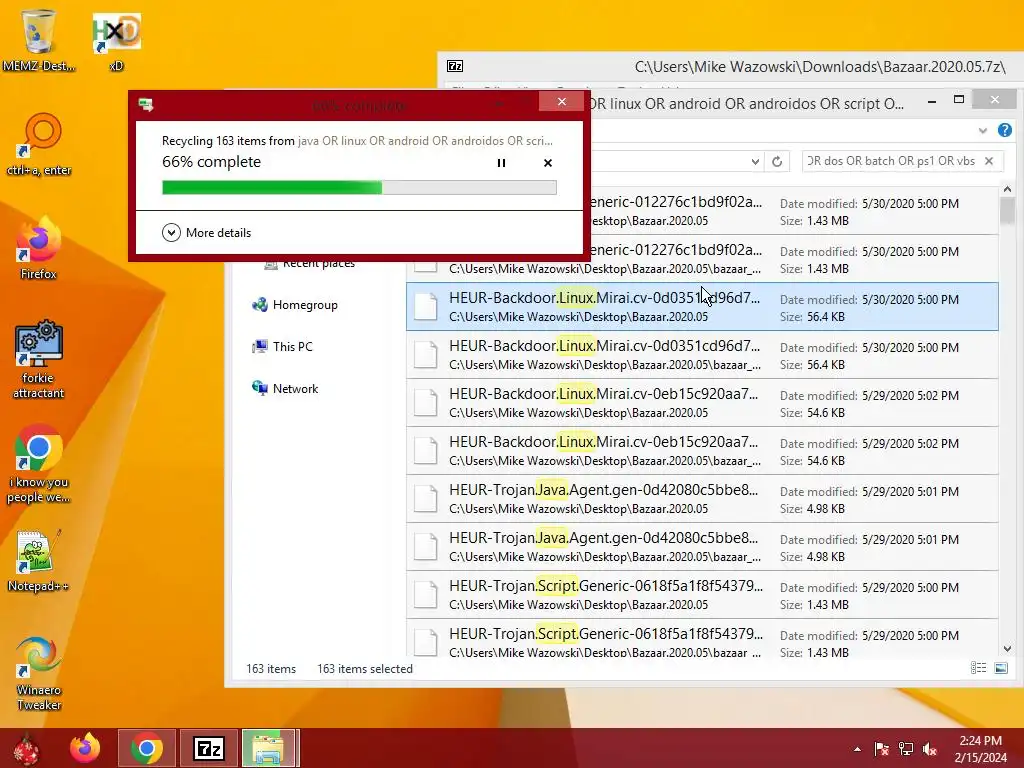
Task: Select Homegroup in the navigation pane
Action: (295, 305)
